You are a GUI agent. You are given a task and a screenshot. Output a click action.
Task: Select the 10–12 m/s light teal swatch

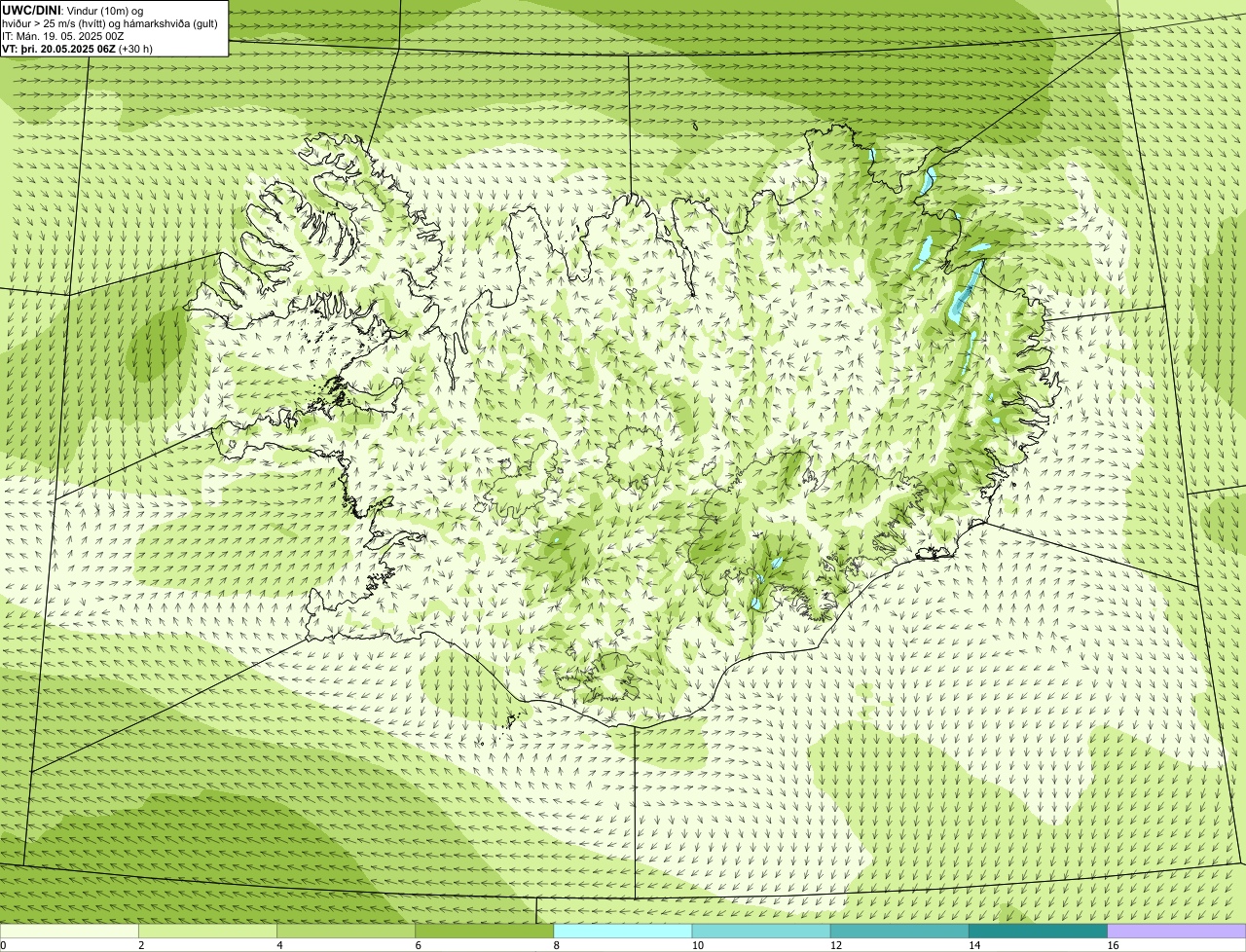pos(761,932)
